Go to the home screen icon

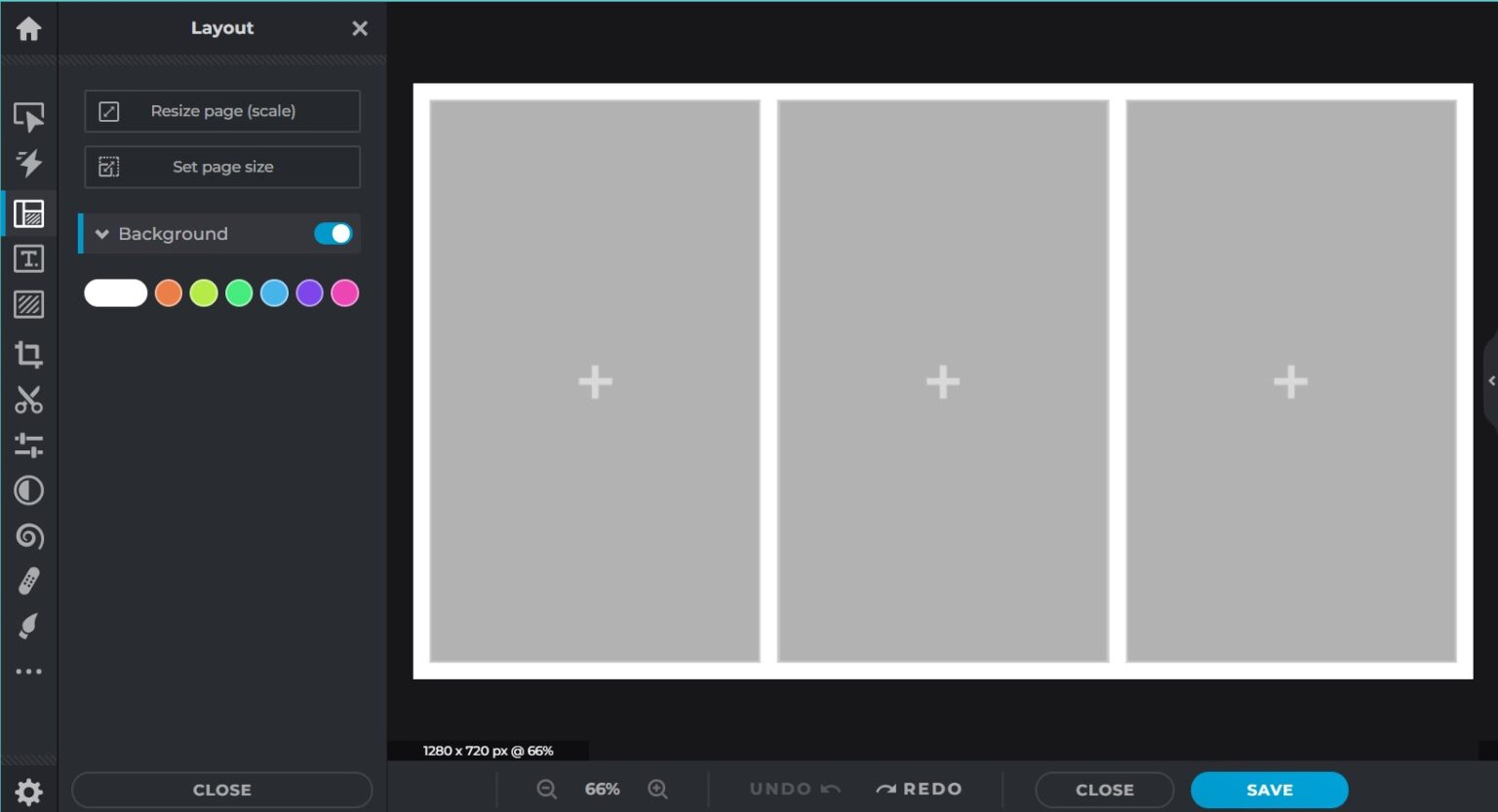point(28,29)
